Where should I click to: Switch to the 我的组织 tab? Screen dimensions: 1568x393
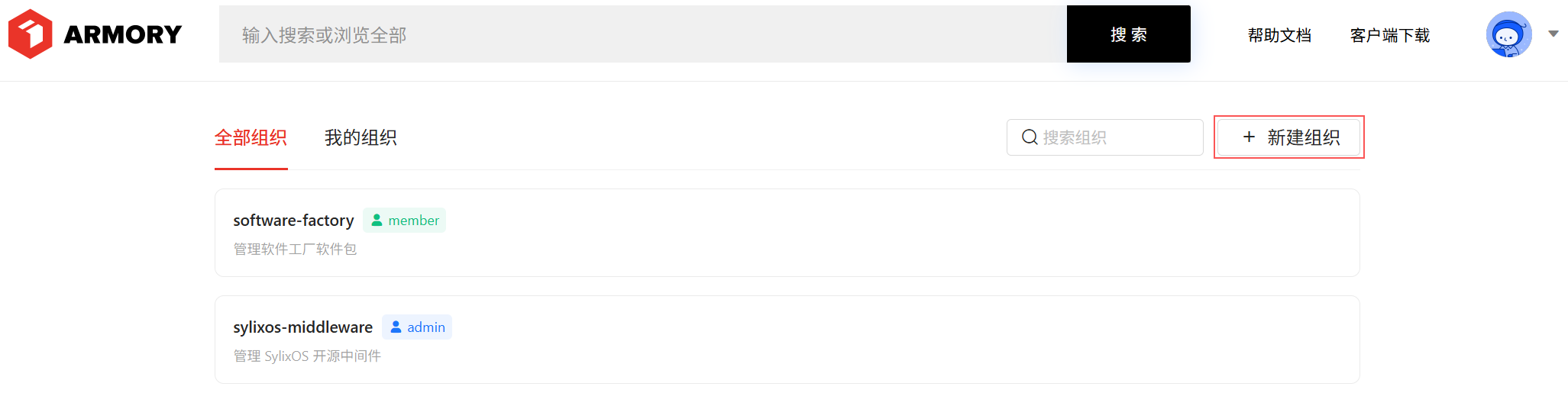360,137
